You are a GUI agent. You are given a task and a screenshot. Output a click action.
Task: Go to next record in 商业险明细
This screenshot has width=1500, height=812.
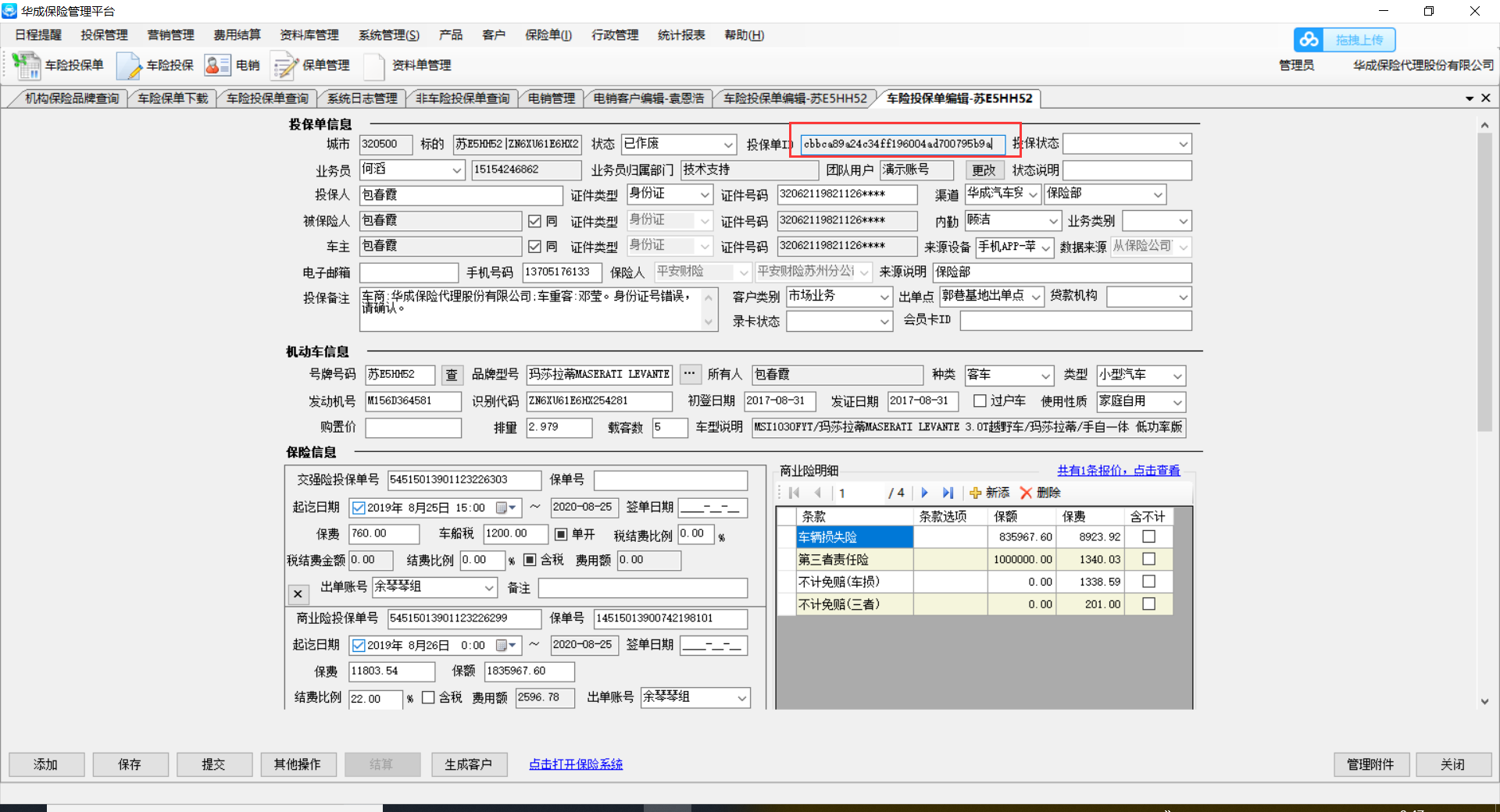[925, 493]
